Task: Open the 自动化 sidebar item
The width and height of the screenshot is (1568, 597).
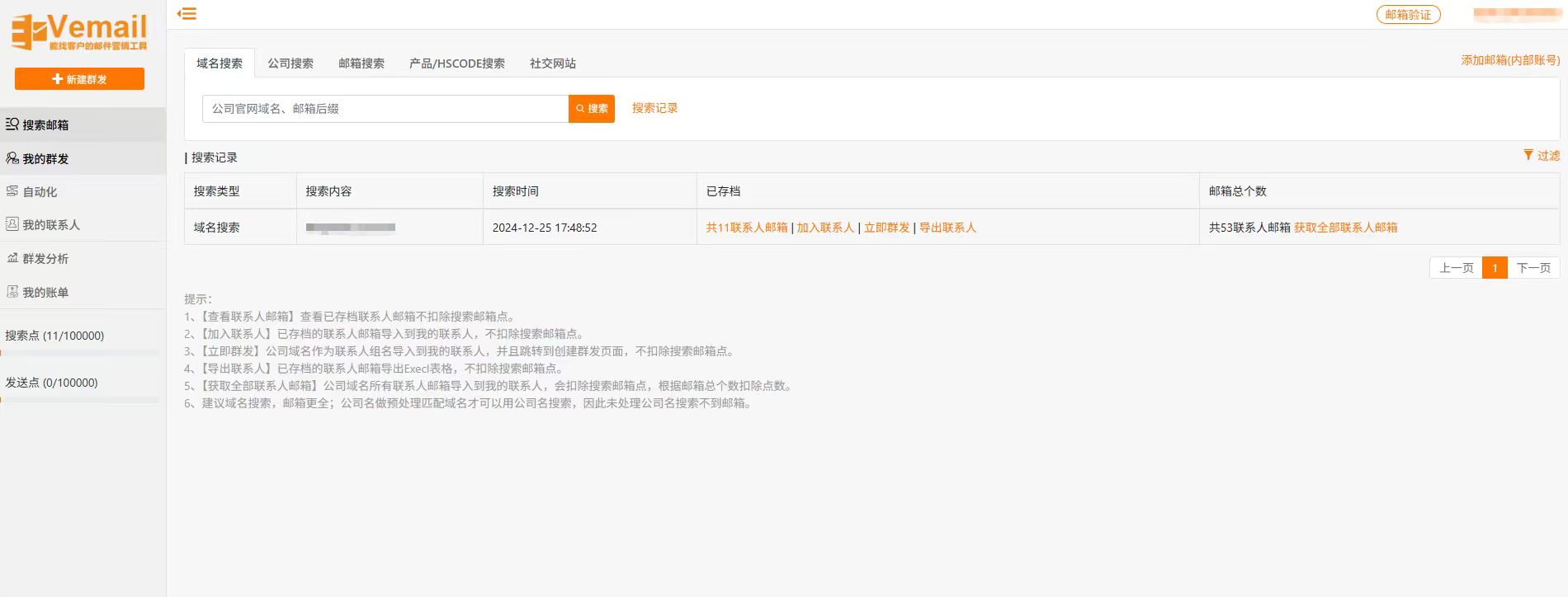Action: coord(40,191)
